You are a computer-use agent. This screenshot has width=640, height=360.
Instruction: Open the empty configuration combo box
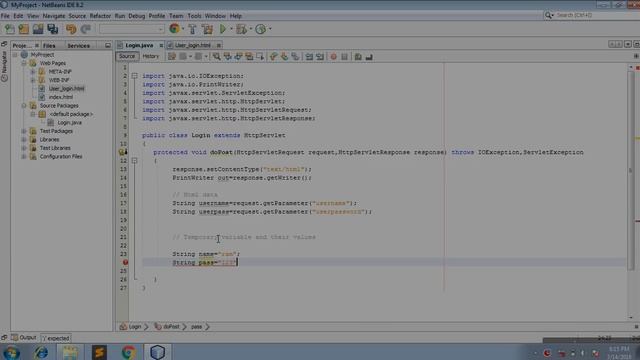131,29
